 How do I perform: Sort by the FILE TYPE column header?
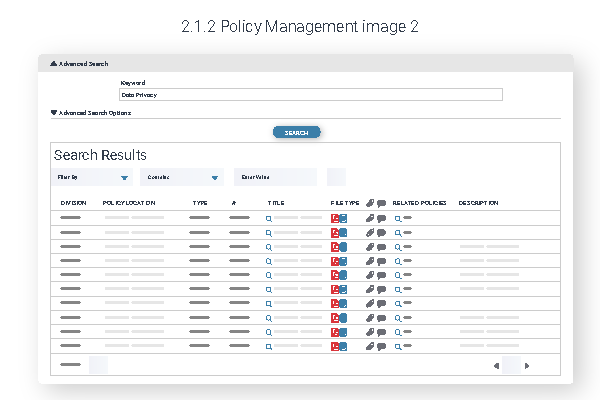345,203
